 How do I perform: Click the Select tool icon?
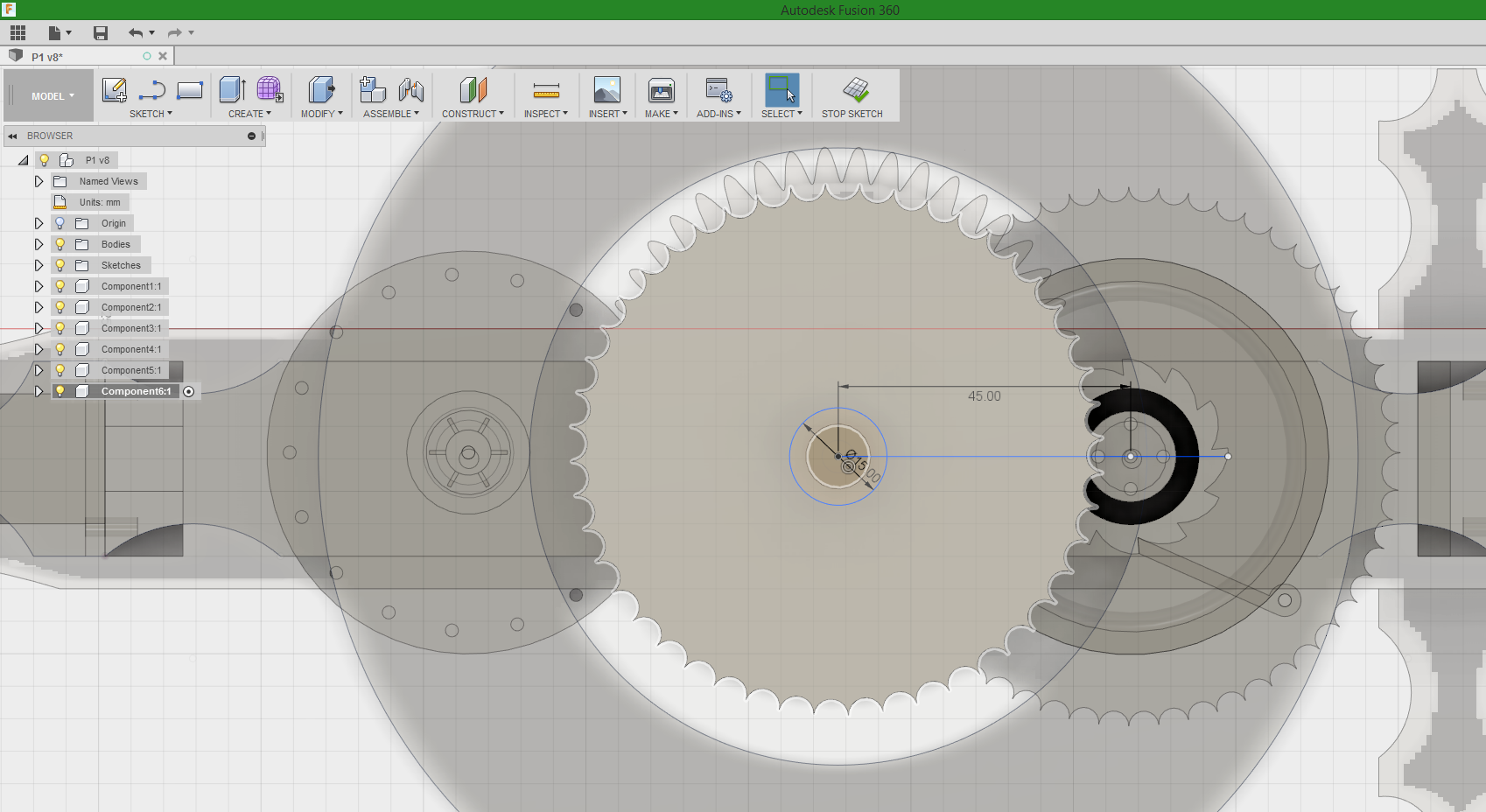[782, 89]
